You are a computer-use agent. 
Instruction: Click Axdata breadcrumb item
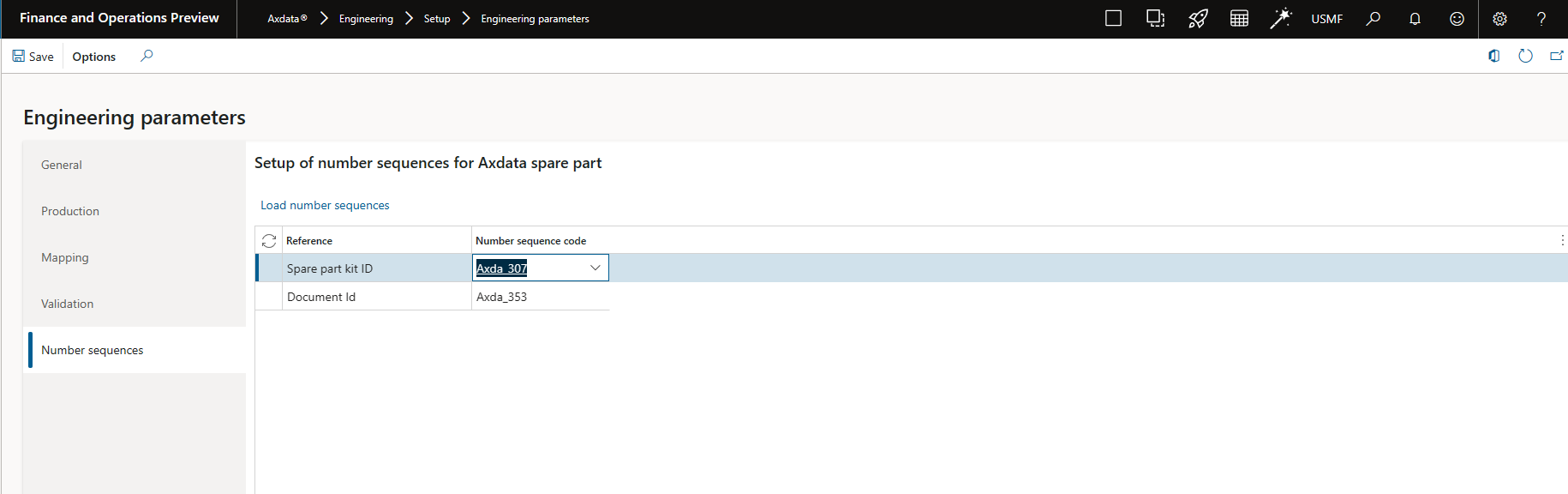point(287,19)
